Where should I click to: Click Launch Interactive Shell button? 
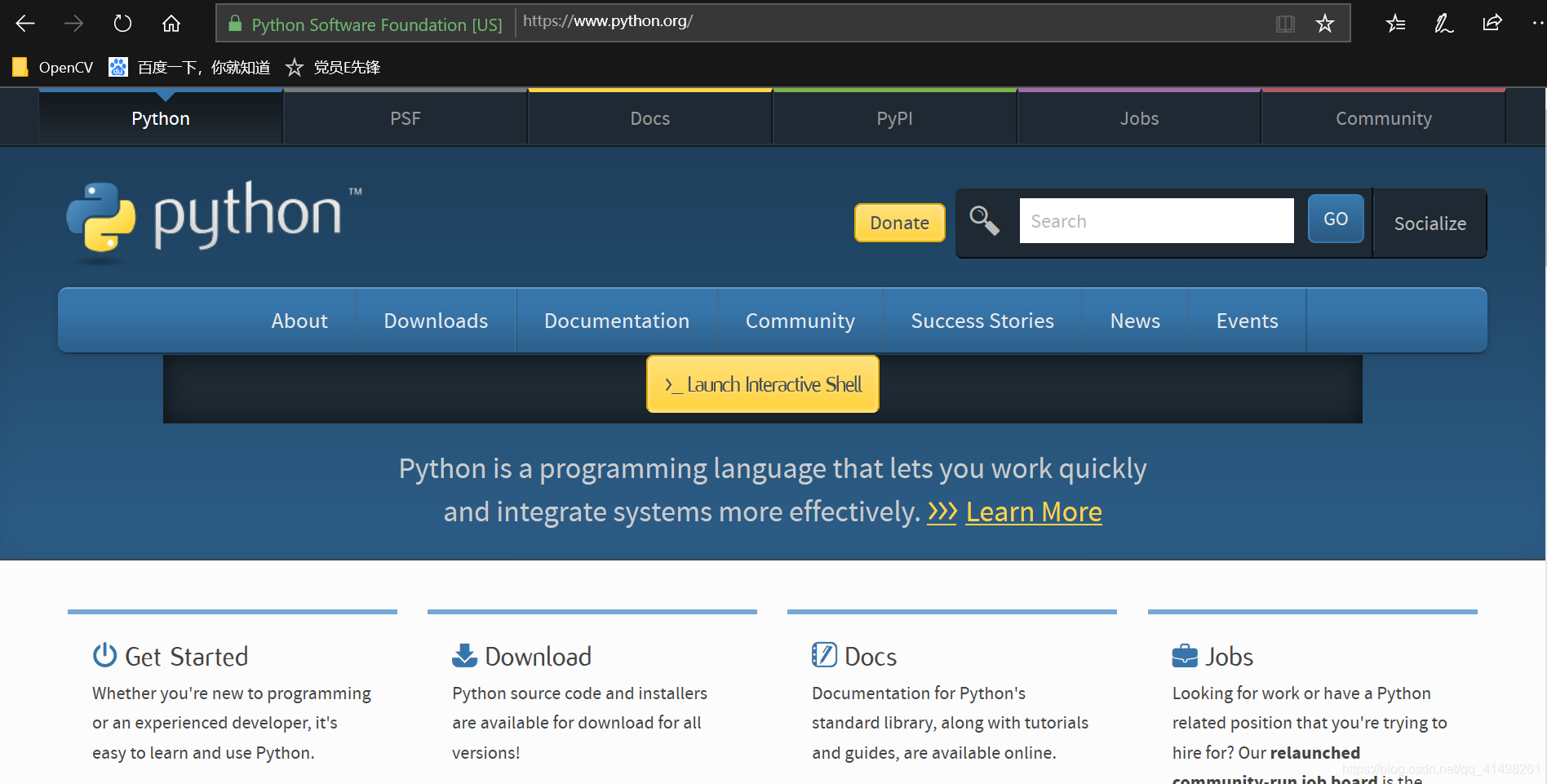pos(763,384)
